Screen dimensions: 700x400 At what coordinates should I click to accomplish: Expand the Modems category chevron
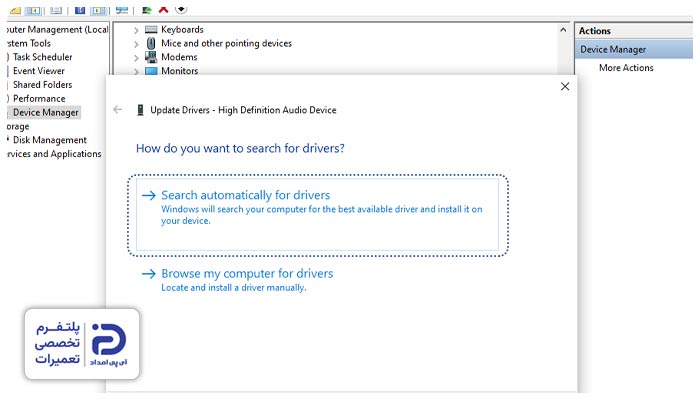[136, 58]
